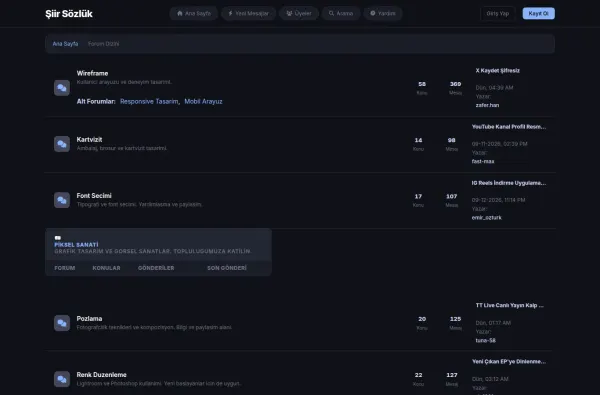Viewport: 600px width, 395px height.
Task: Click the Home icon in Ana Sayfa nav item
Action: (179, 13)
